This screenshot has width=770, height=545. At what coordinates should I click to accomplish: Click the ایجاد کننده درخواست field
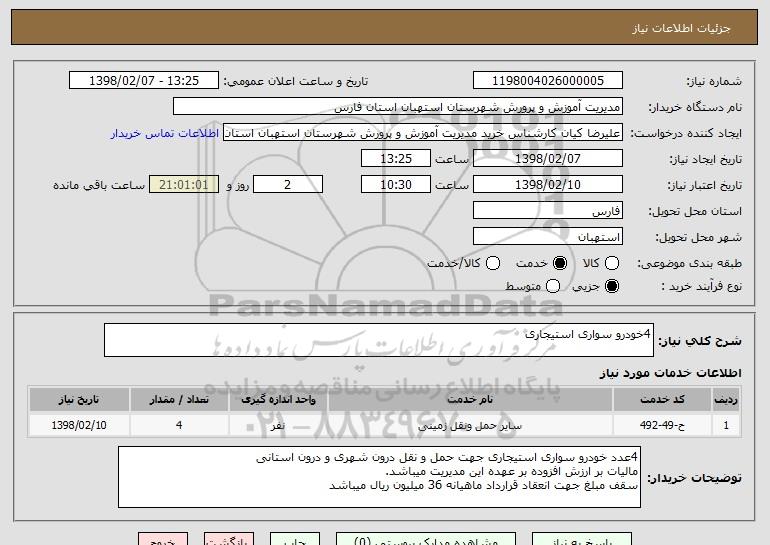pos(423,133)
